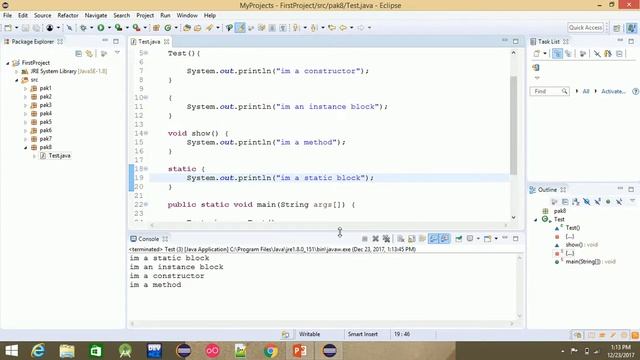Click the Find field in Task List
Screen dimensions: 640x360
click(549, 91)
